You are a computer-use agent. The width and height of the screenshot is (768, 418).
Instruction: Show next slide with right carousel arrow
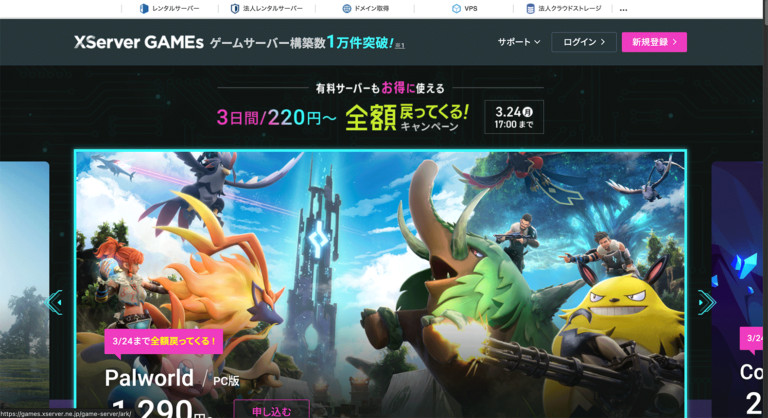(x=707, y=302)
